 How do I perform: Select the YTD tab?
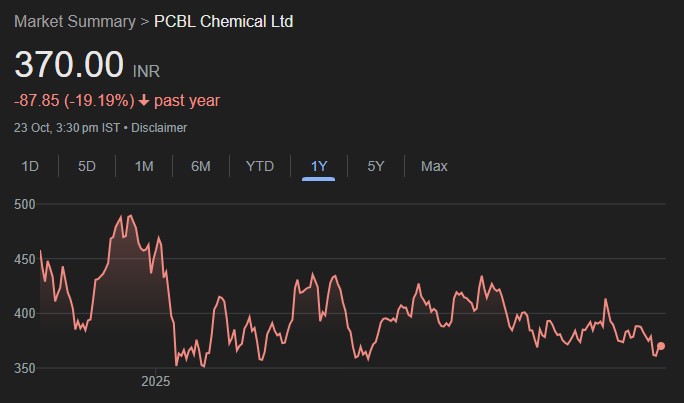tap(260, 166)
